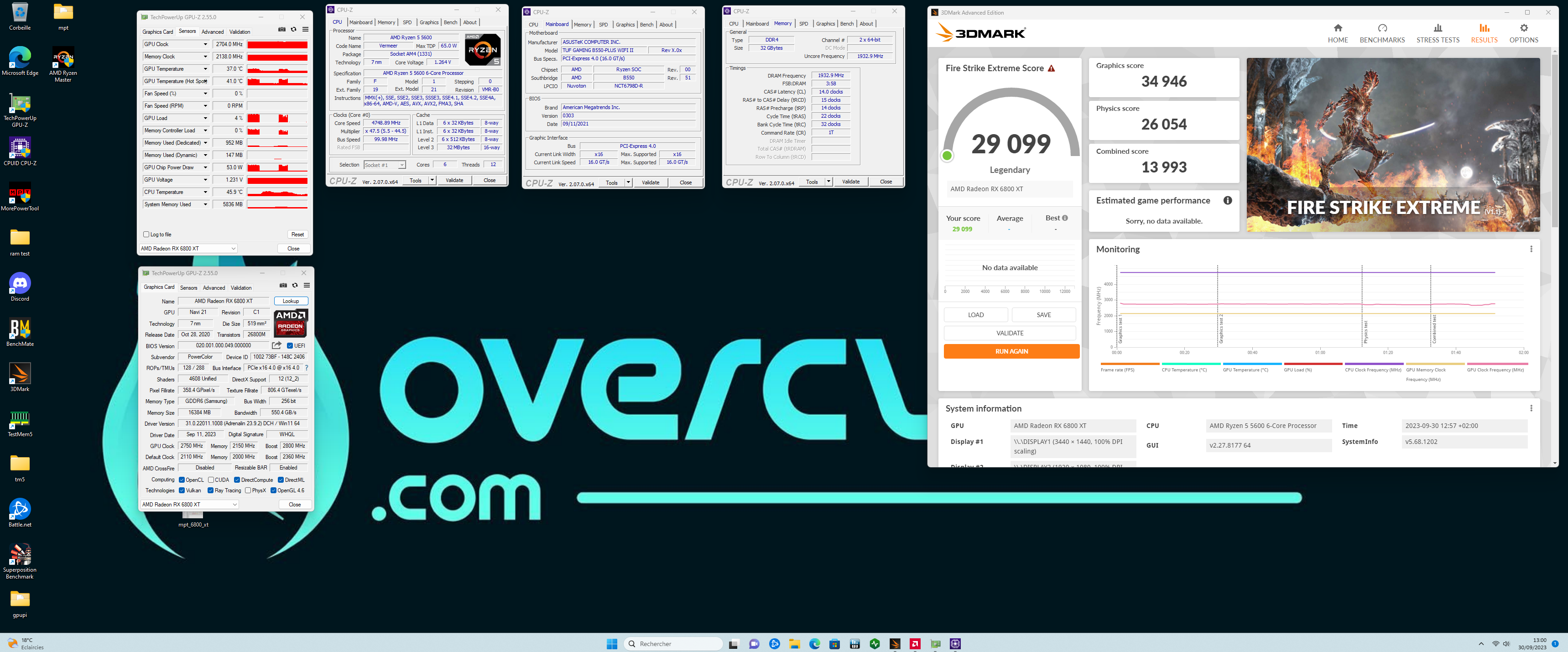Open GPU selector in GPU-Z Graphics Card window
The width and height of the screenshot is (1568, 652).
point(189,504)
